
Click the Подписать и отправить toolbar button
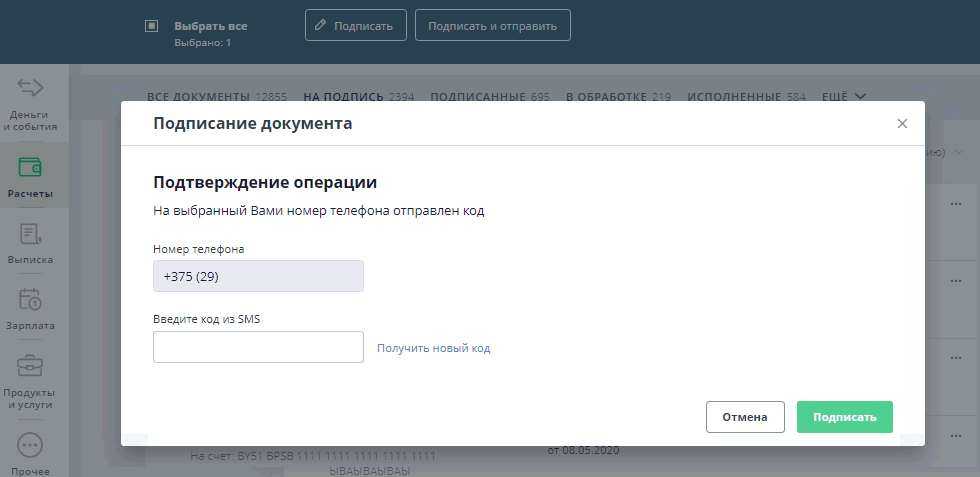pos(492,26)
